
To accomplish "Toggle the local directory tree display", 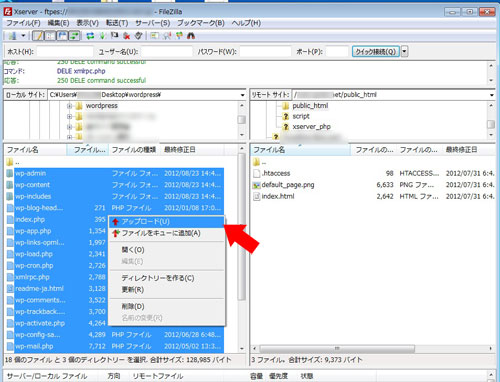I will 50,36.
